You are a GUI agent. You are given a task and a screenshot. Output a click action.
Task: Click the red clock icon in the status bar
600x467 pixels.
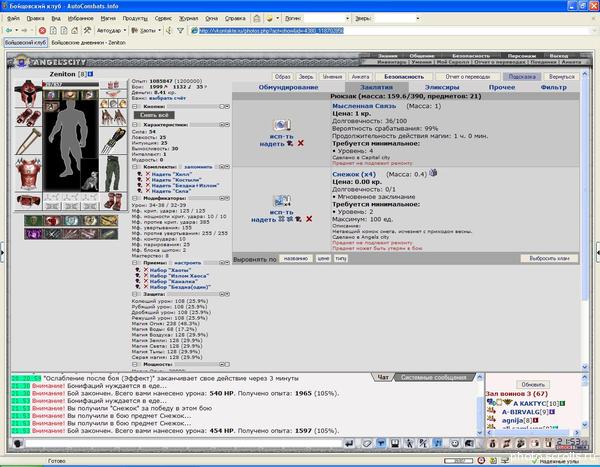[481, 460]
